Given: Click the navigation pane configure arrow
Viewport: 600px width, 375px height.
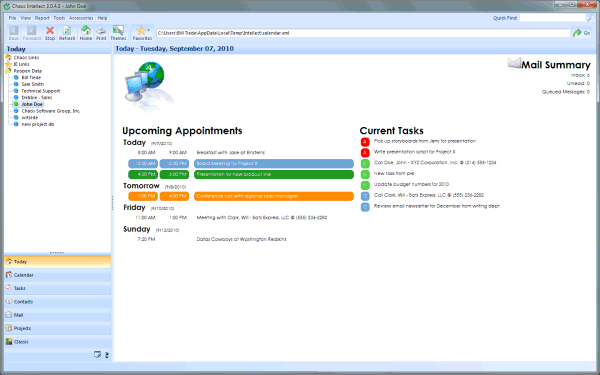Looking at the screenshot, I should click(x=107, y=355).
